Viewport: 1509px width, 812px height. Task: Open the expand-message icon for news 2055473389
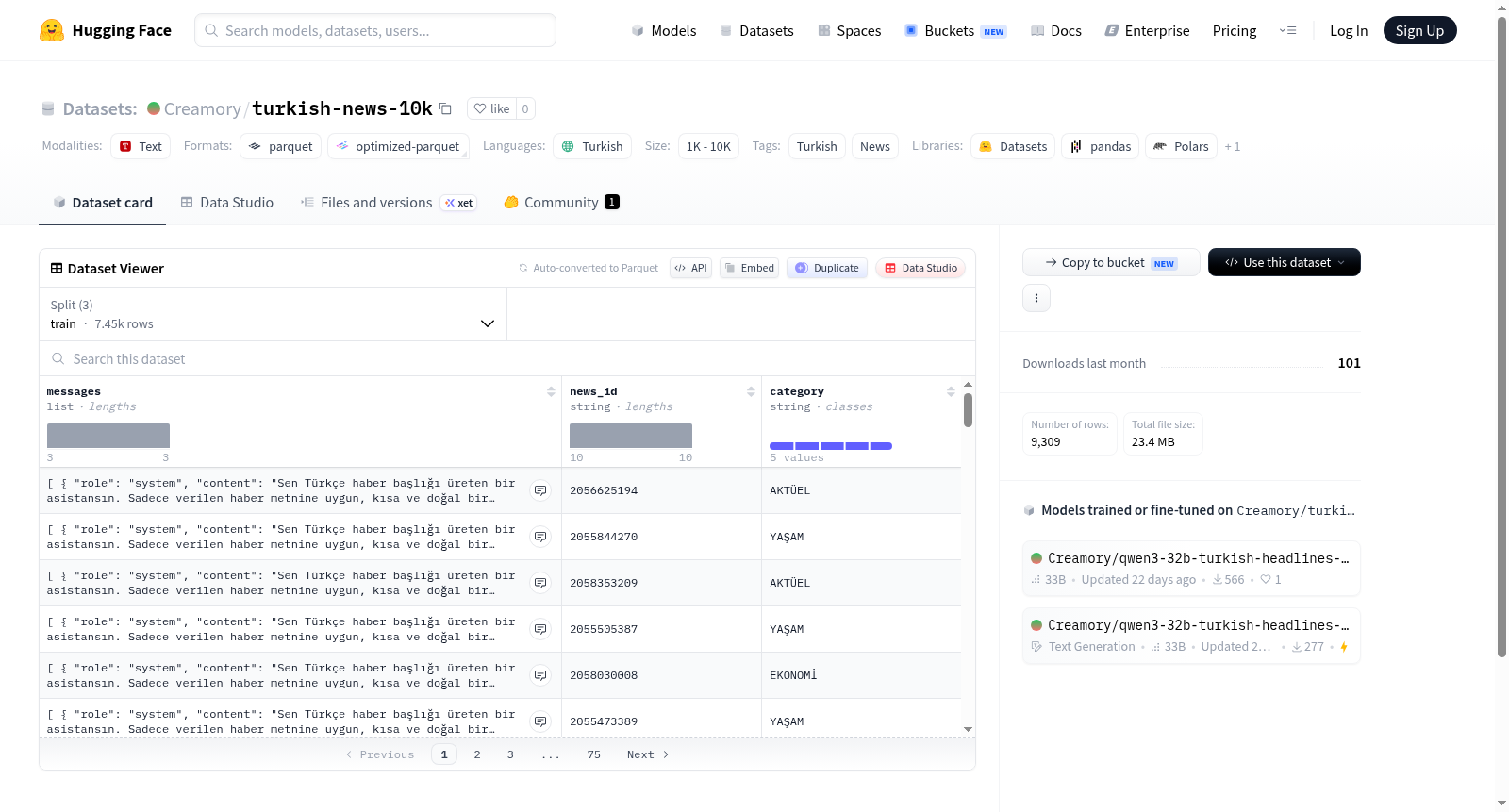point(540,721)
